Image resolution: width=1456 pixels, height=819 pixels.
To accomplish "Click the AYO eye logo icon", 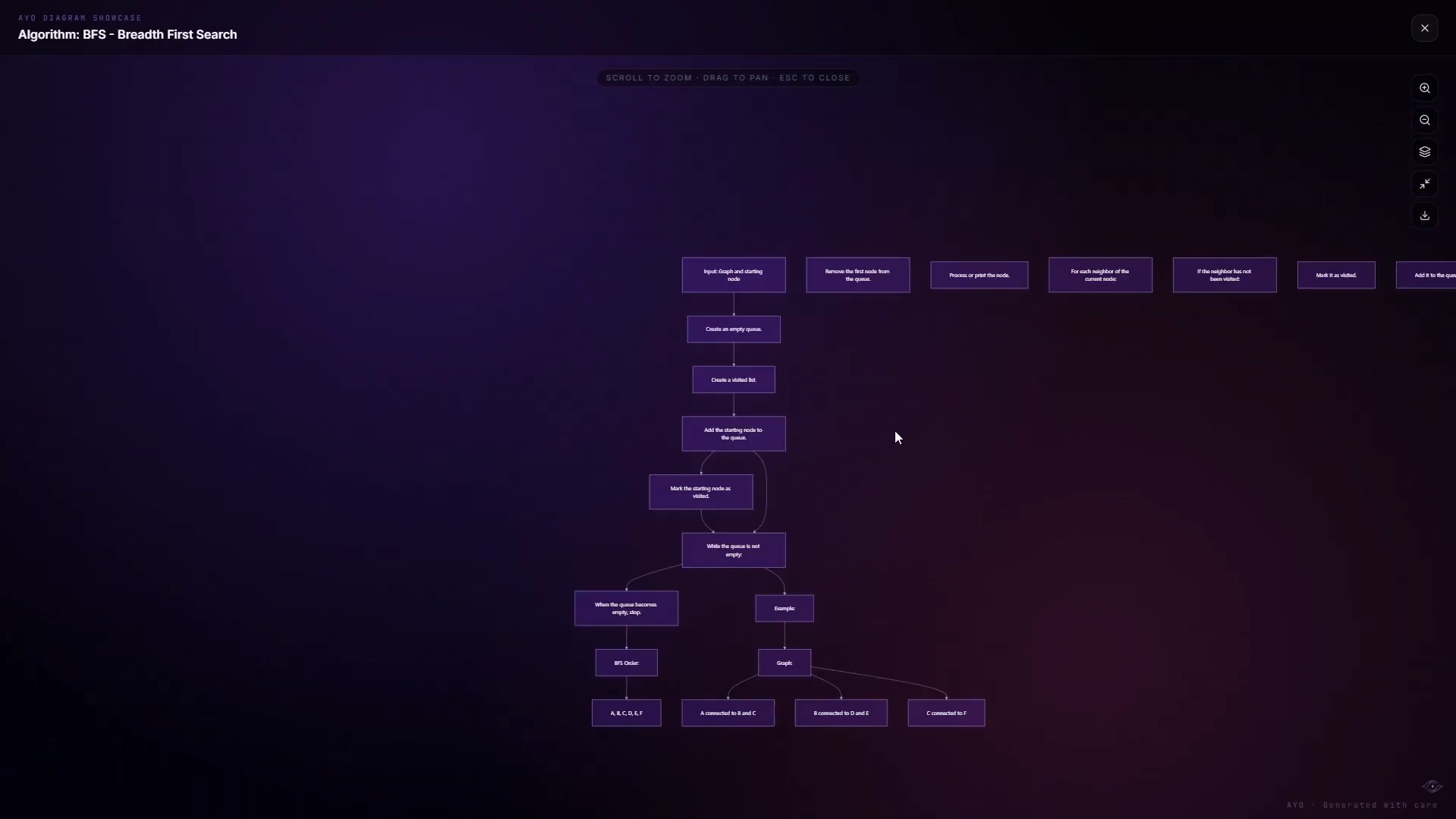I will (1432, 786).
